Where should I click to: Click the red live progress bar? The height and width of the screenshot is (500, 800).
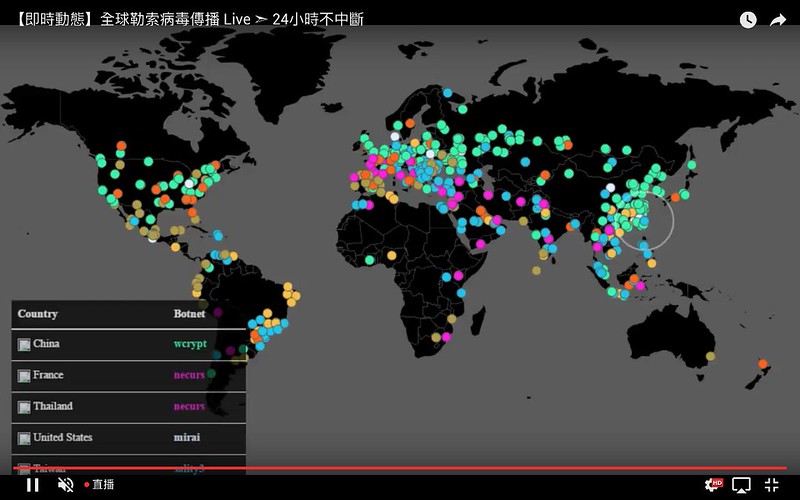400,468
